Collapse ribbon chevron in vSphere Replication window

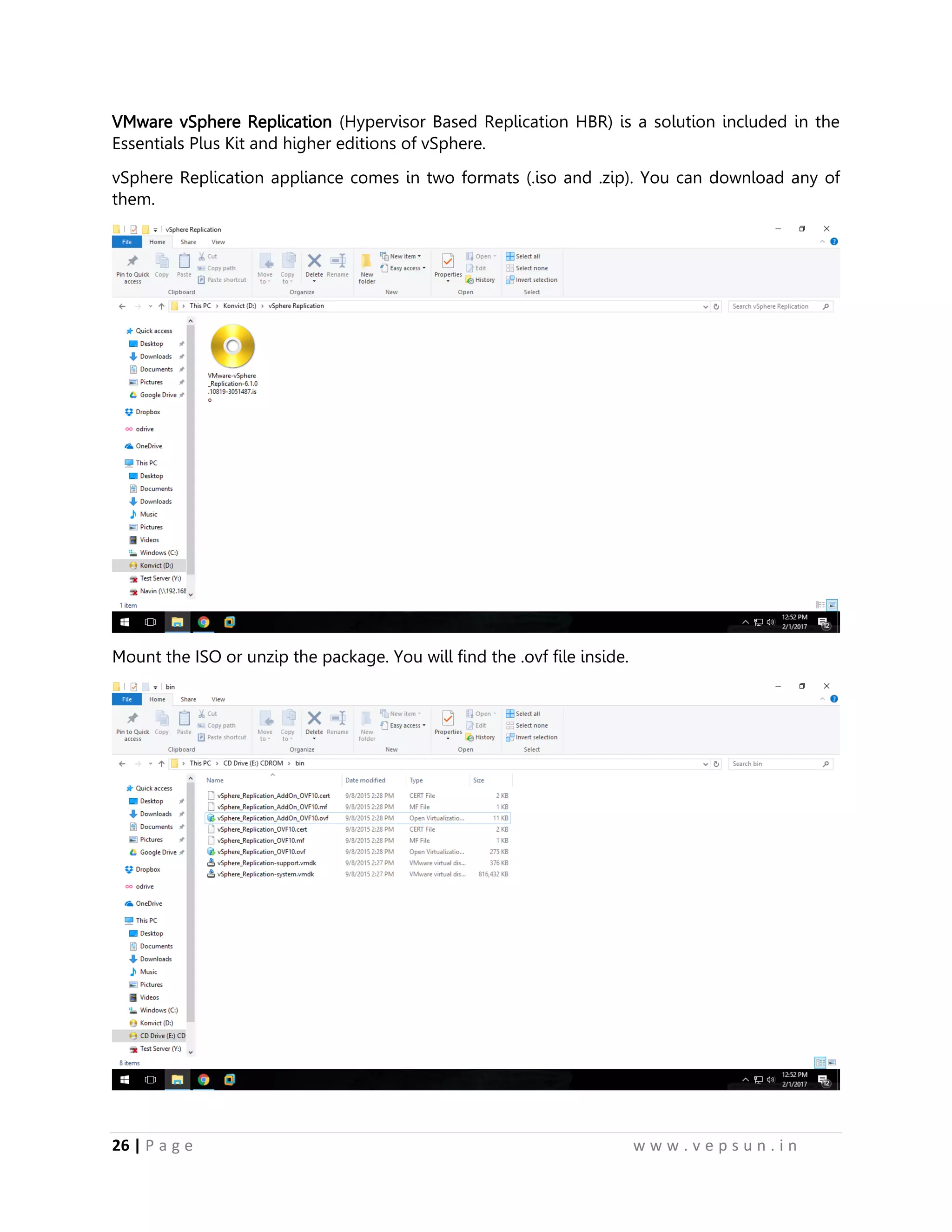[822, 241]
